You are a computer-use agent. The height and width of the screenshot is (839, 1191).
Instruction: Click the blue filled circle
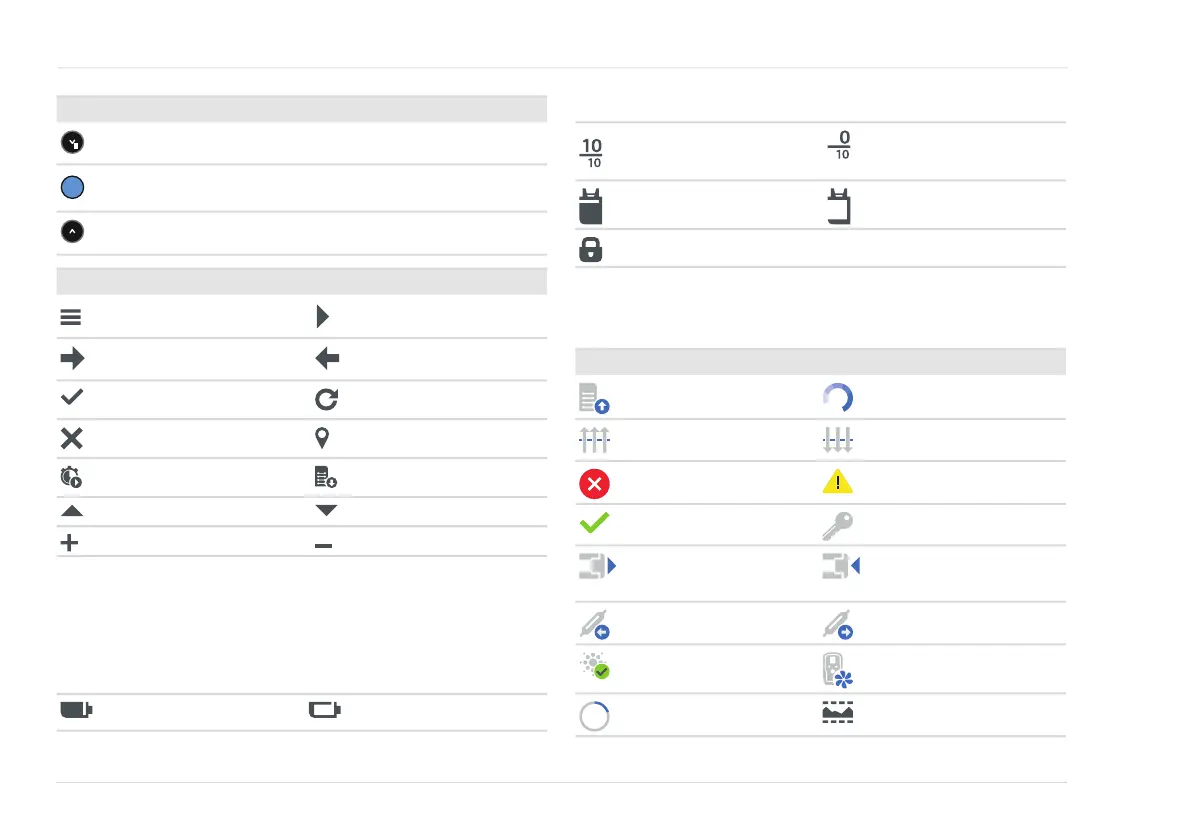(73, 187)
